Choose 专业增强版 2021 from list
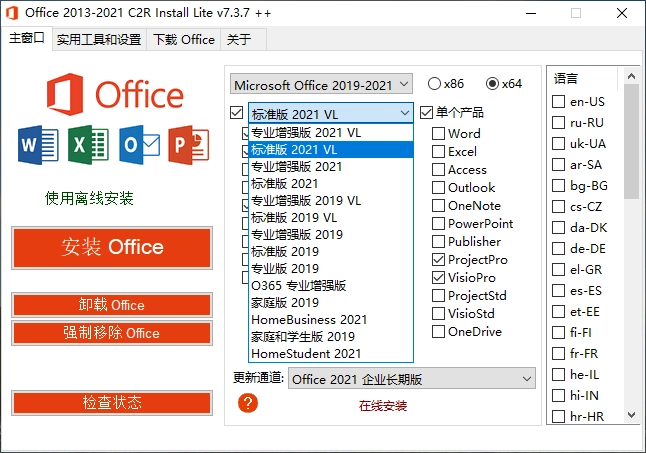 pyautogui.click(x=331, y=166)
